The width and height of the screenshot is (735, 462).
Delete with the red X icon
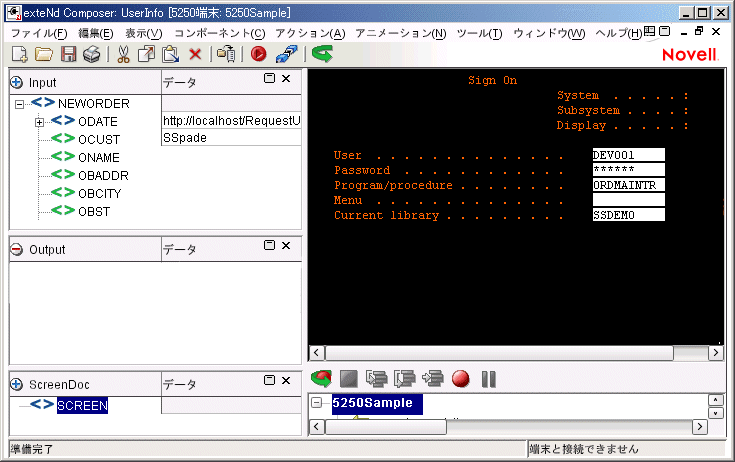click(x=195, y=54)
